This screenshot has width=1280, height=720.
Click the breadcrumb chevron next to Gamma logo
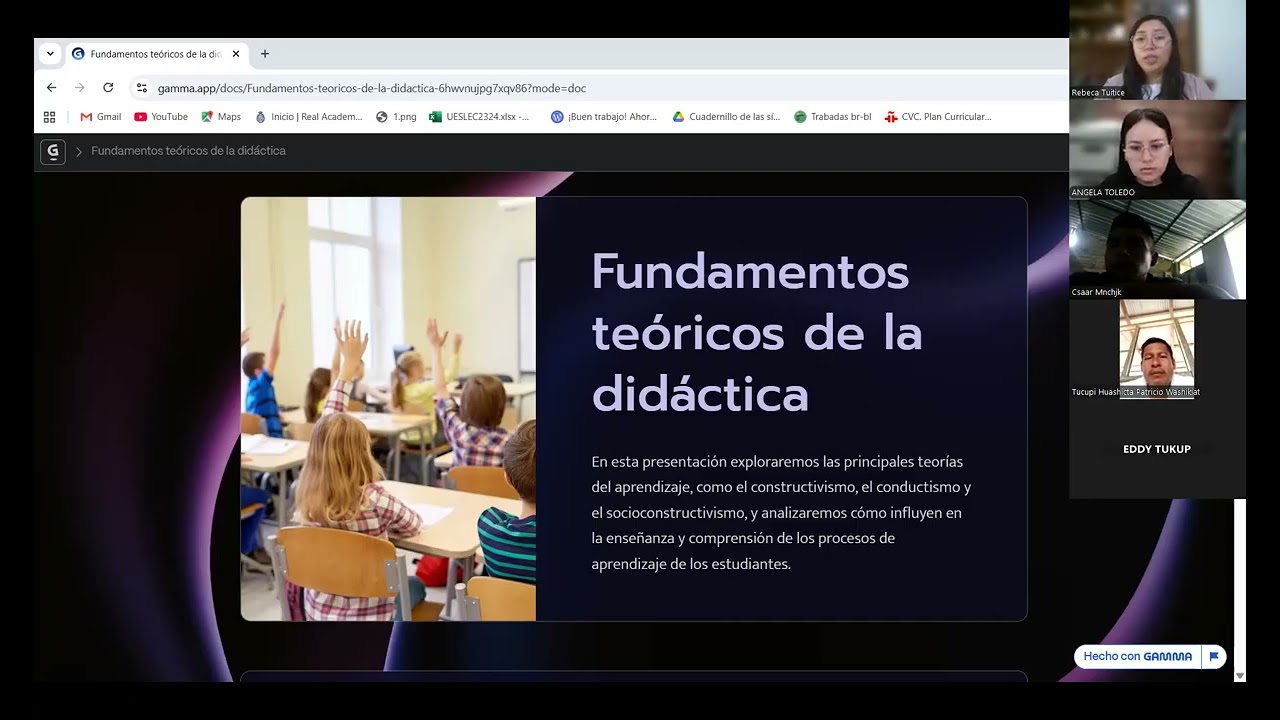pos(79,152)
